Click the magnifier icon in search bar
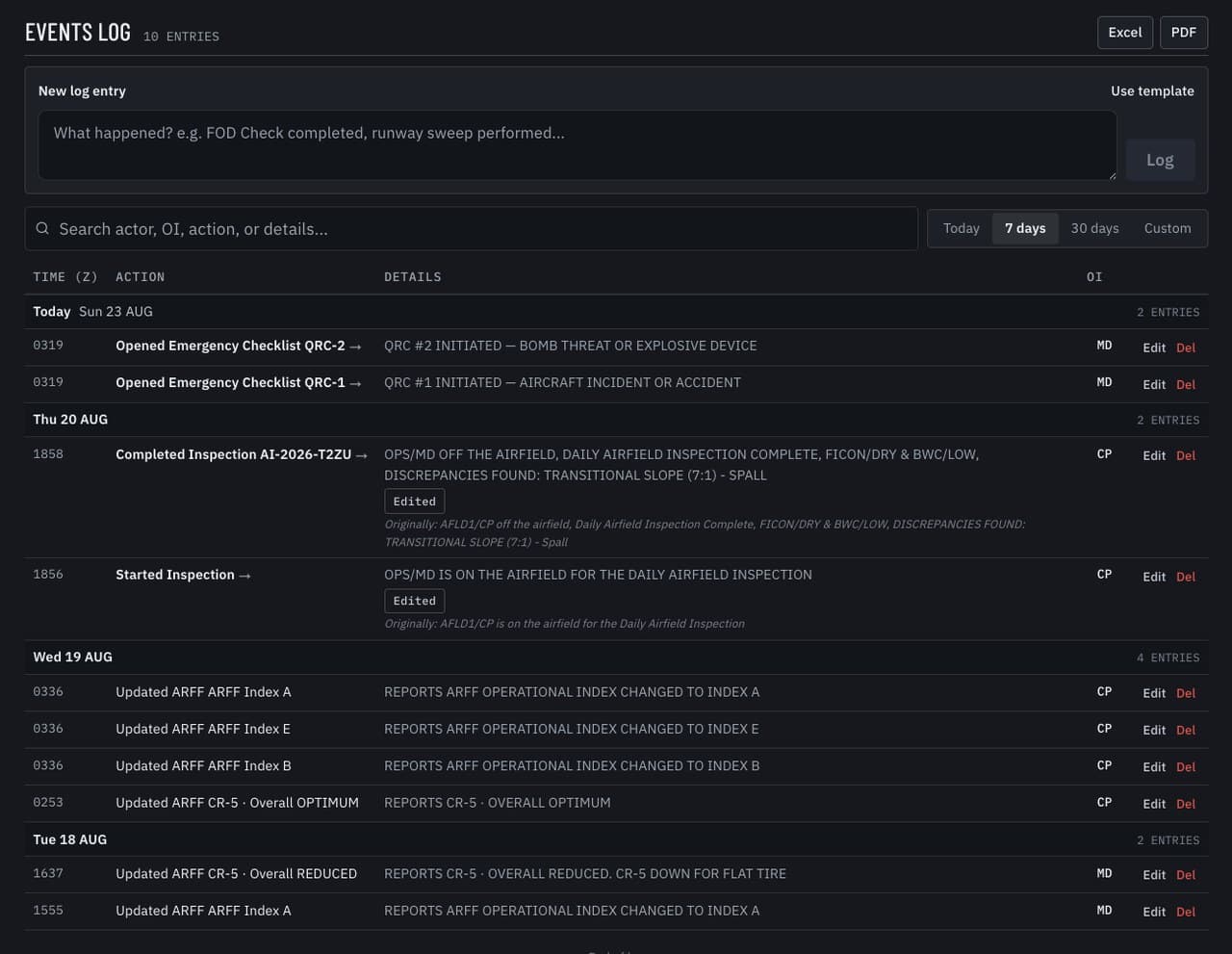The width and height of the screenshot is (1232, 954). 42,229
